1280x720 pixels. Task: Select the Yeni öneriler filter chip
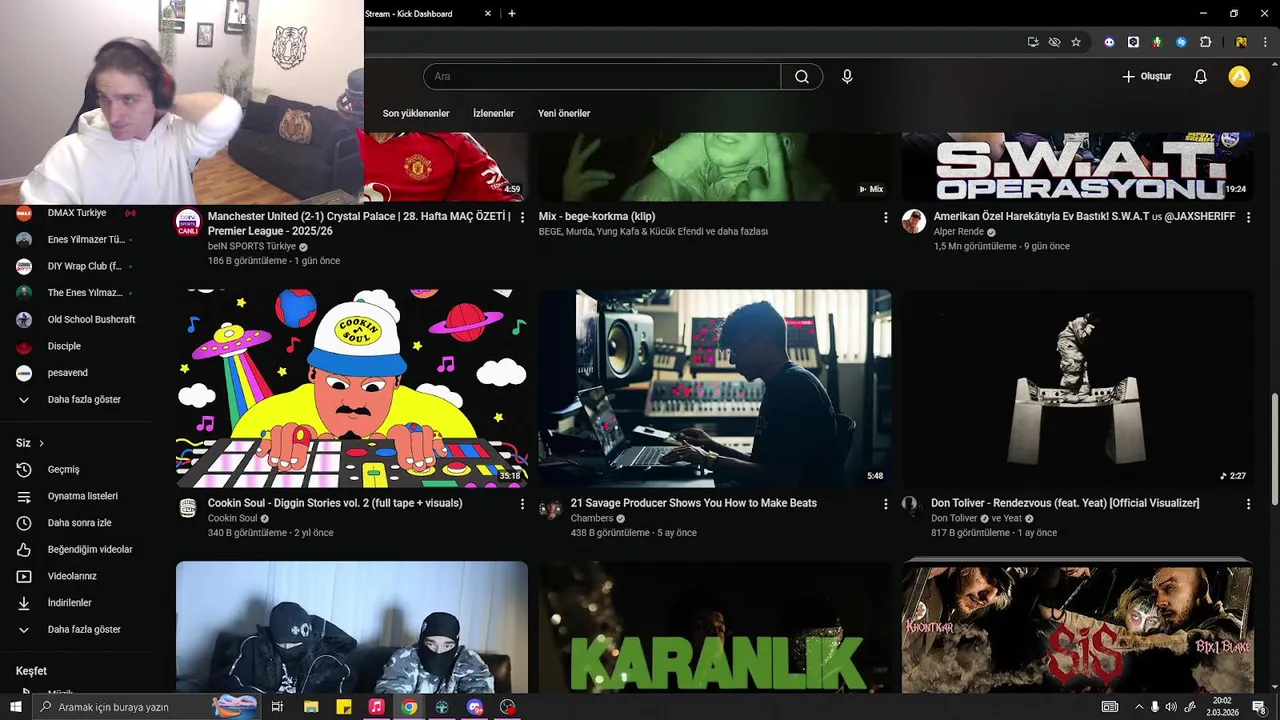click(x=564, y=113)
